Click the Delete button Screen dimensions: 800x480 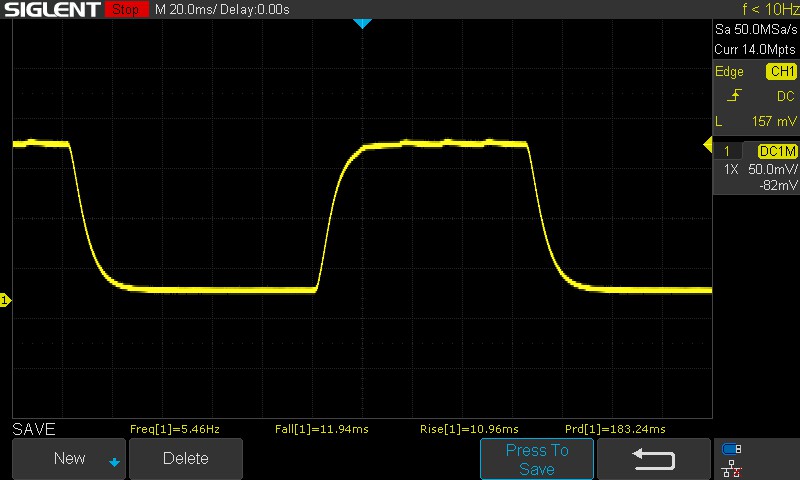[x=186, y=459]
